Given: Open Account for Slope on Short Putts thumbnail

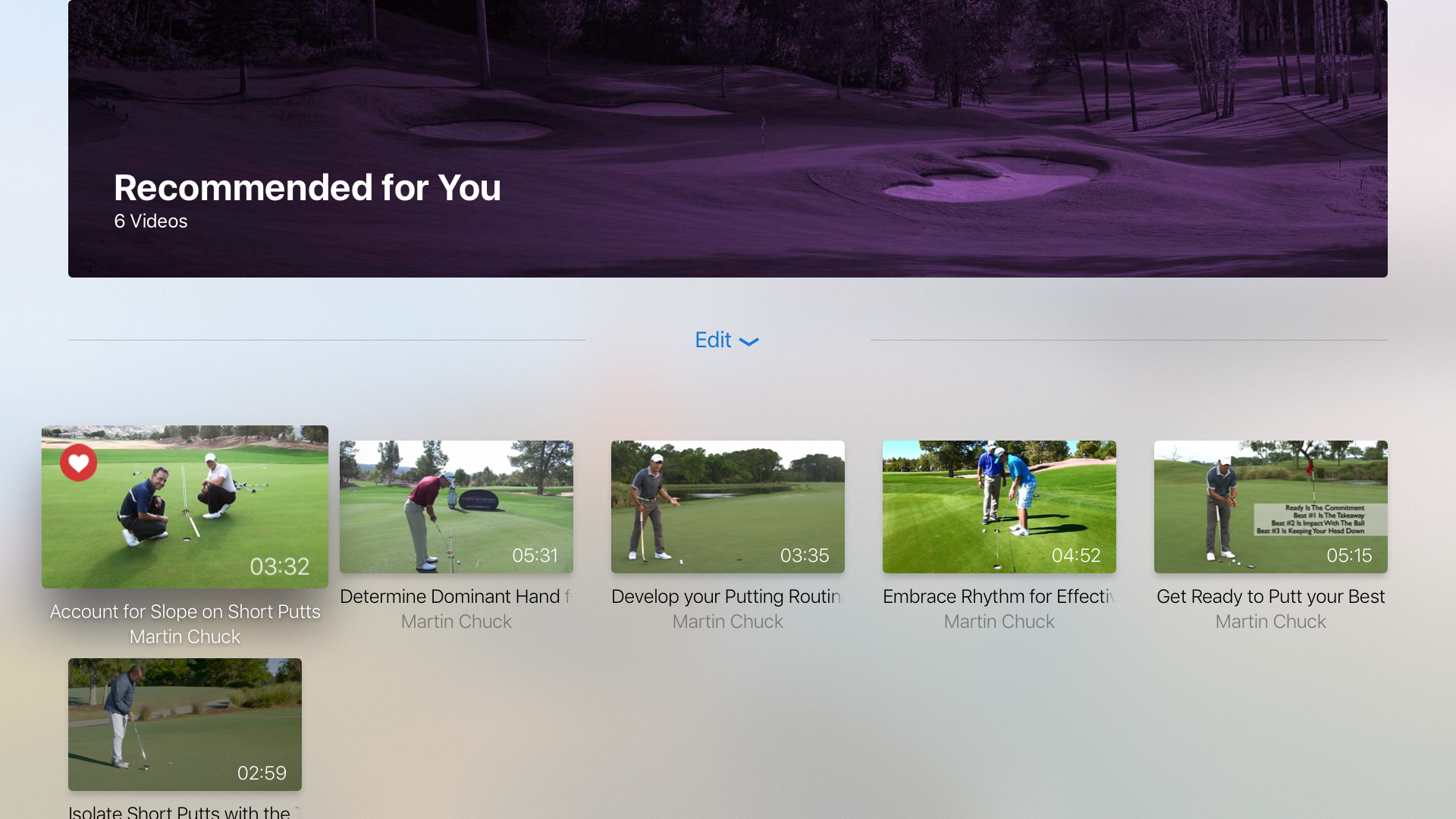Looking at the screenshot, I should (185, 507).
